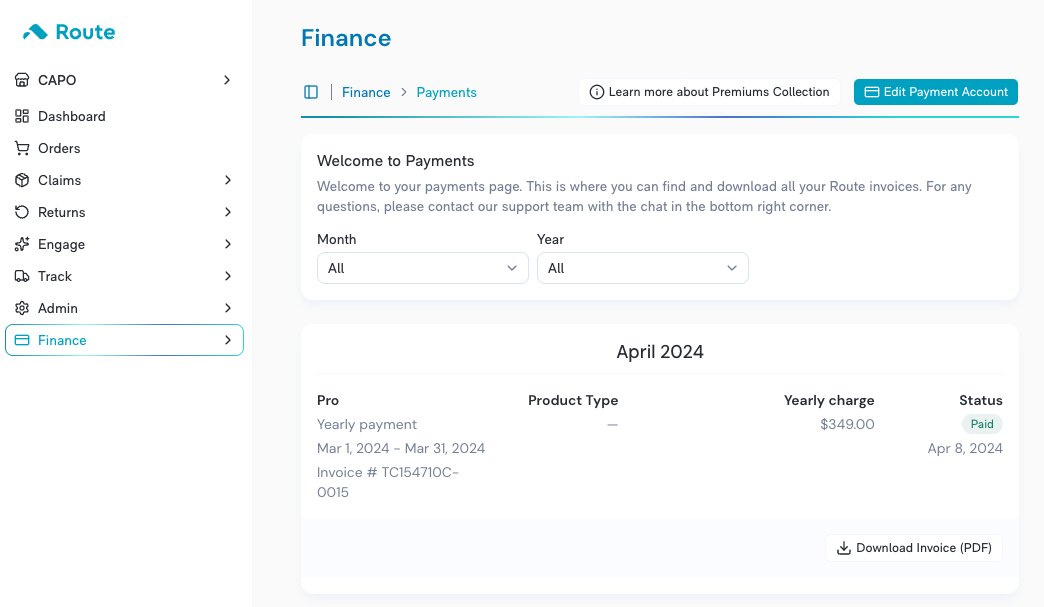Screen dimensions: 1044x607
Task: Click the Admin gear icon
Action: pos(22,308)
